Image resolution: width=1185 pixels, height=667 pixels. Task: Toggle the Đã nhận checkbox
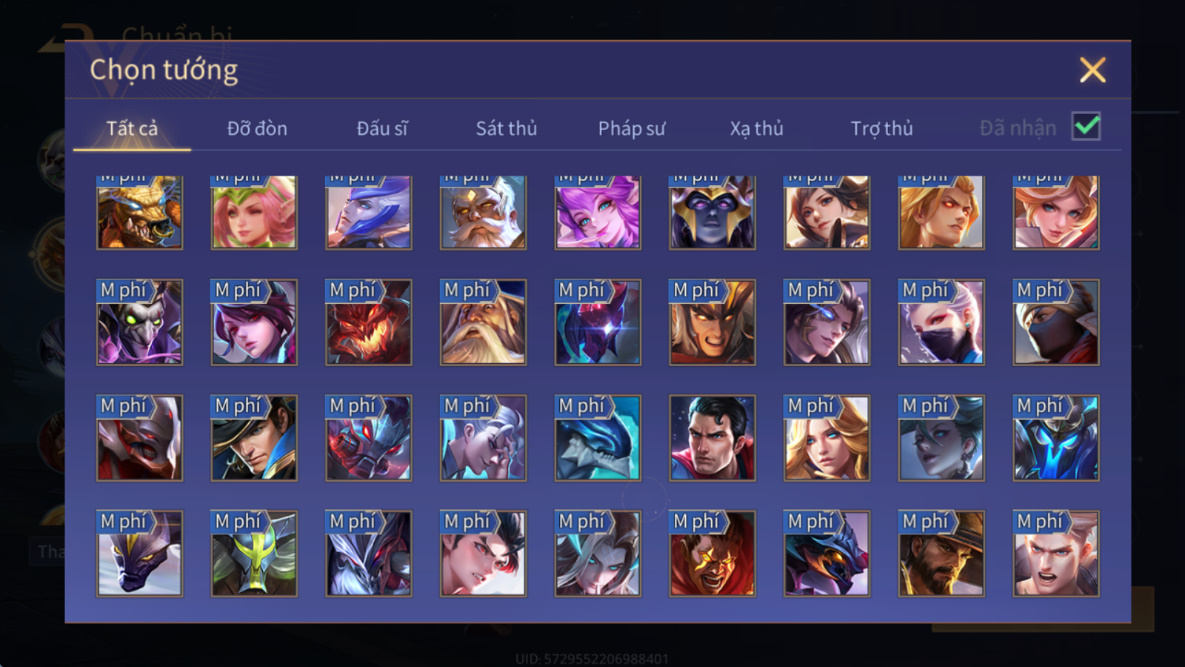[1086, 126]
